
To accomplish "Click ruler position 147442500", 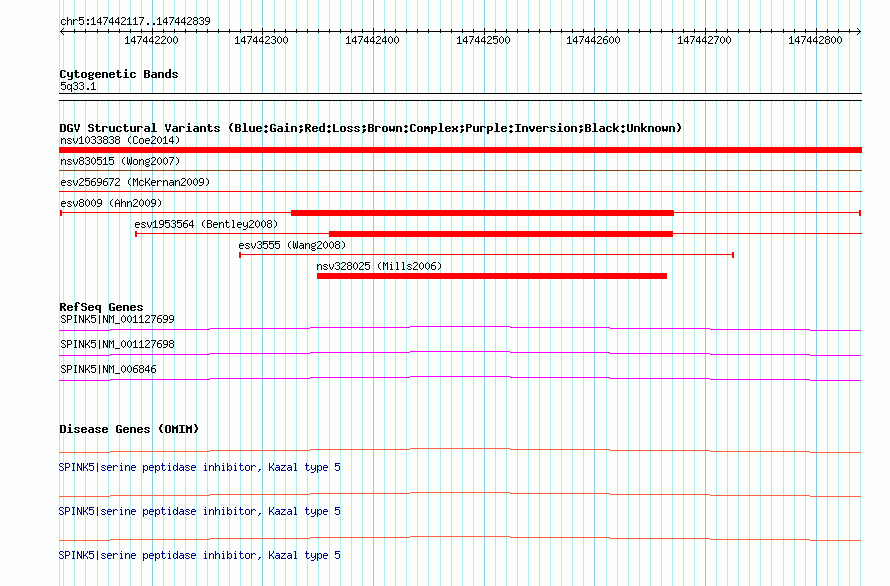I will click(x=484, y=40).
